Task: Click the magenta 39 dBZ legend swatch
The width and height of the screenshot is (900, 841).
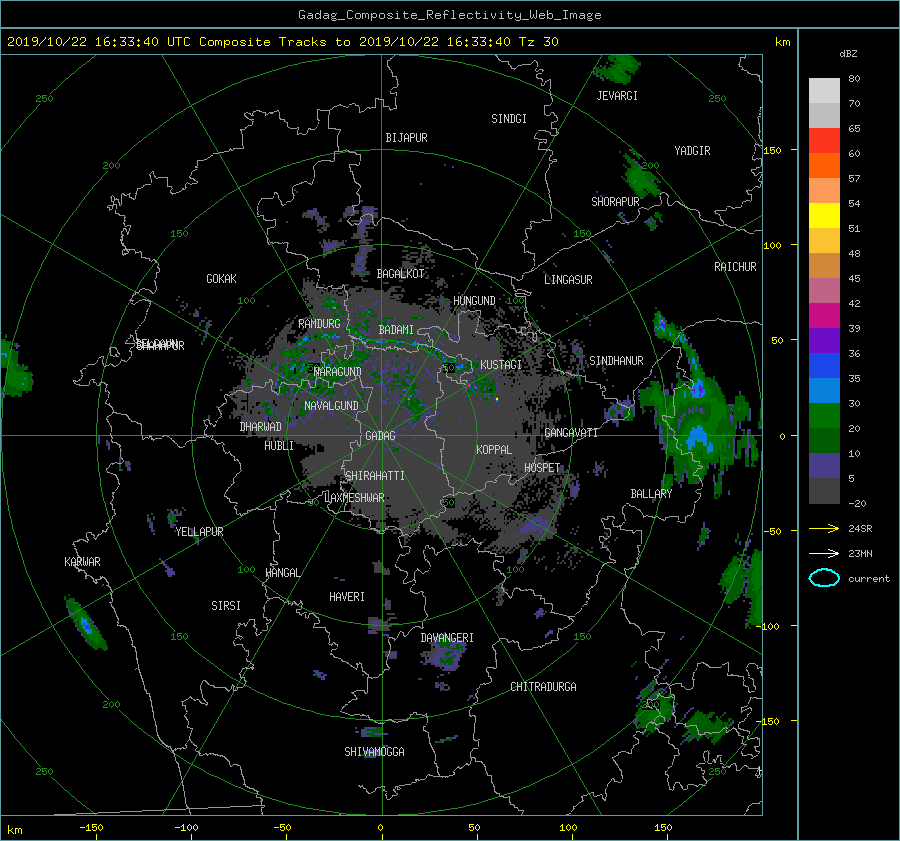Action: 824,315
